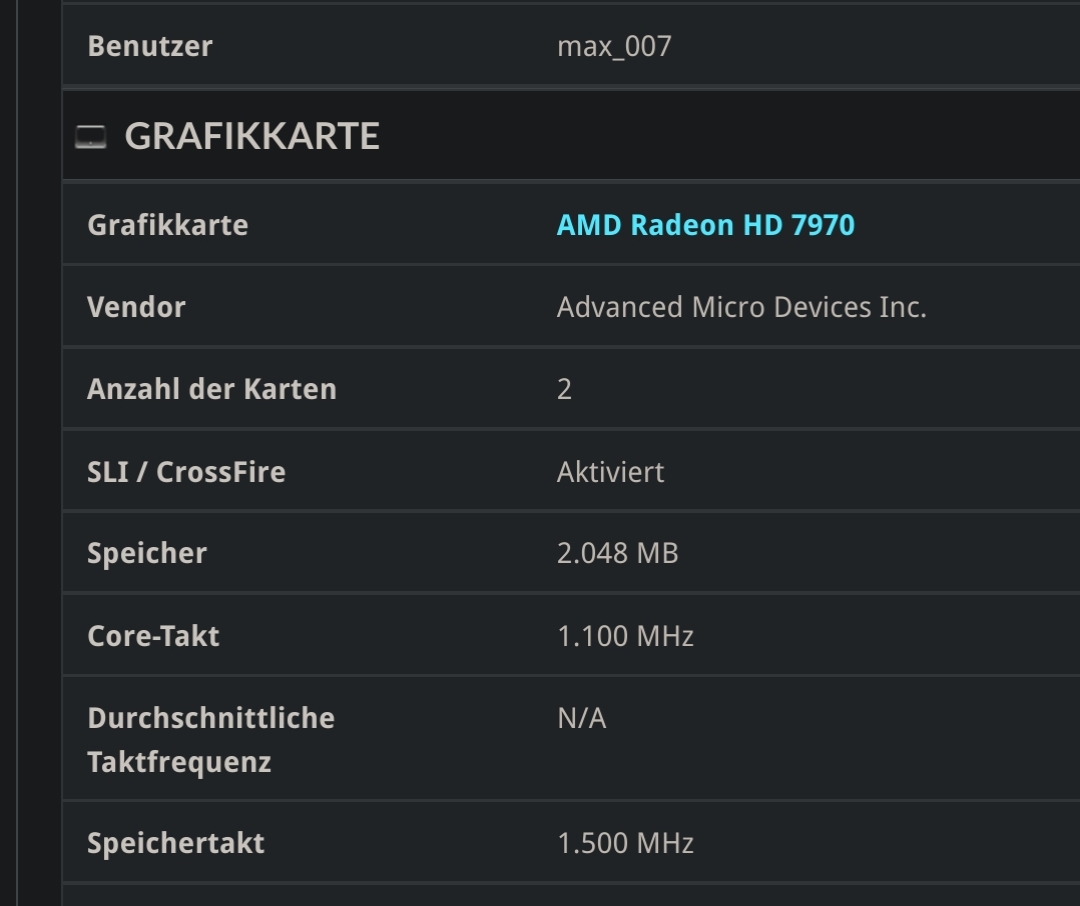This screenshot has width=1080, height=906.
Task: Click the Aktiviert status text
Action: [610, 471]
